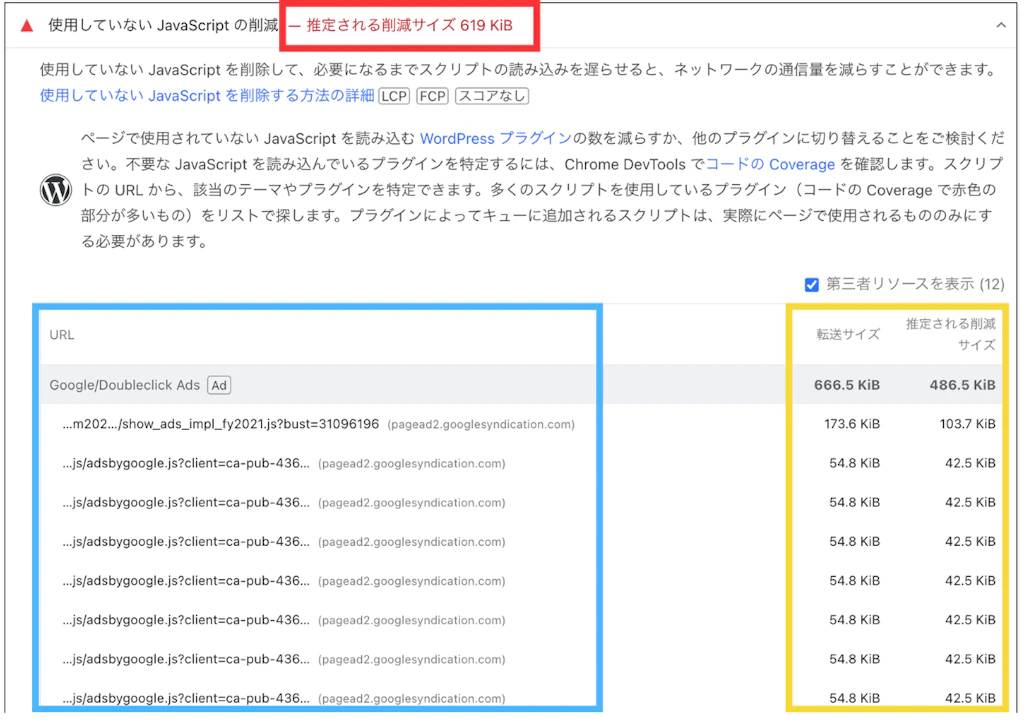The width and height of the screenshot is (1024, 721).
Task: Click the スコアなし tag
Action: click(x=492, y=97)
